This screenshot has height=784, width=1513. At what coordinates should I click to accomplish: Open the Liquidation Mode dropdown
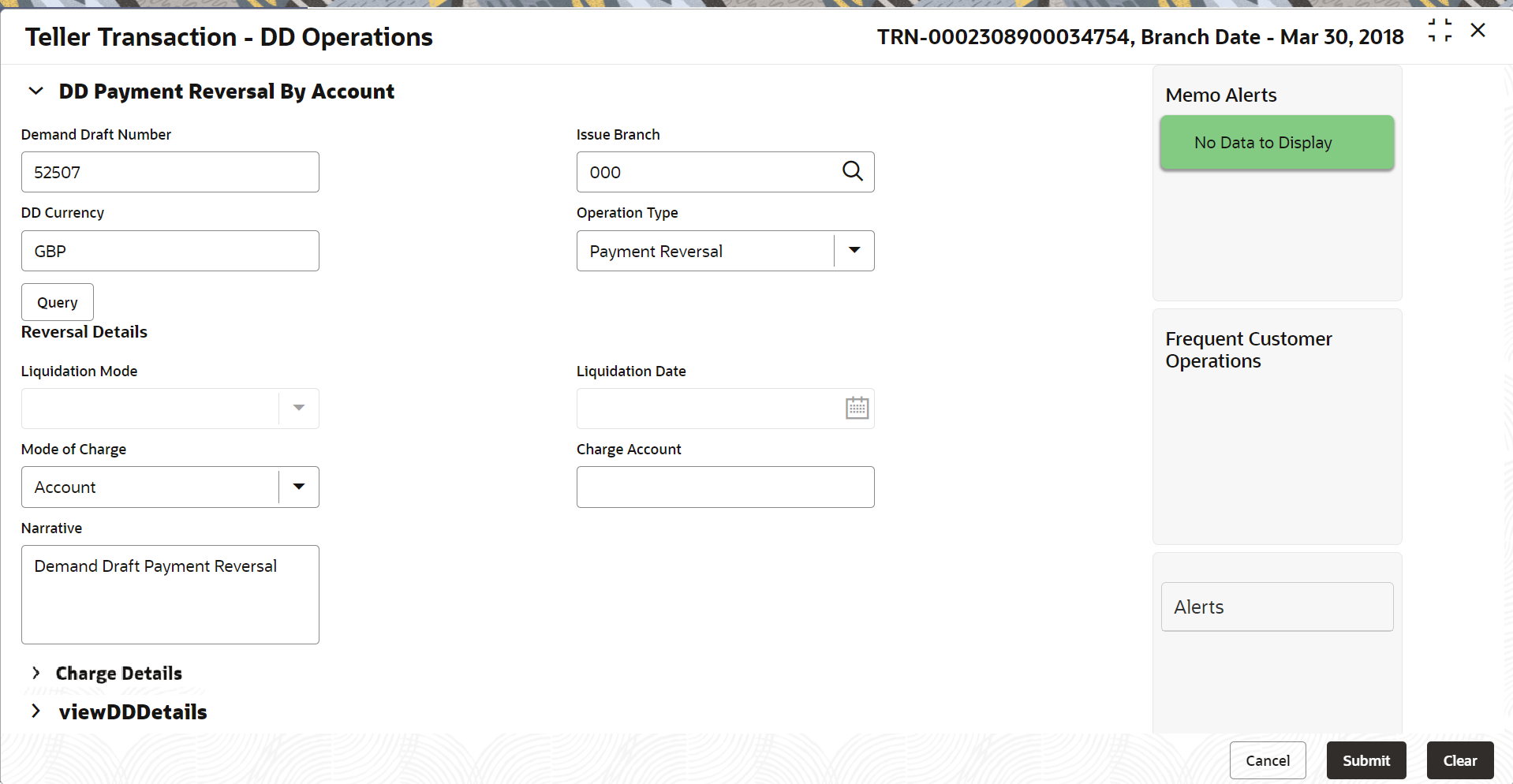coord(298,408)
